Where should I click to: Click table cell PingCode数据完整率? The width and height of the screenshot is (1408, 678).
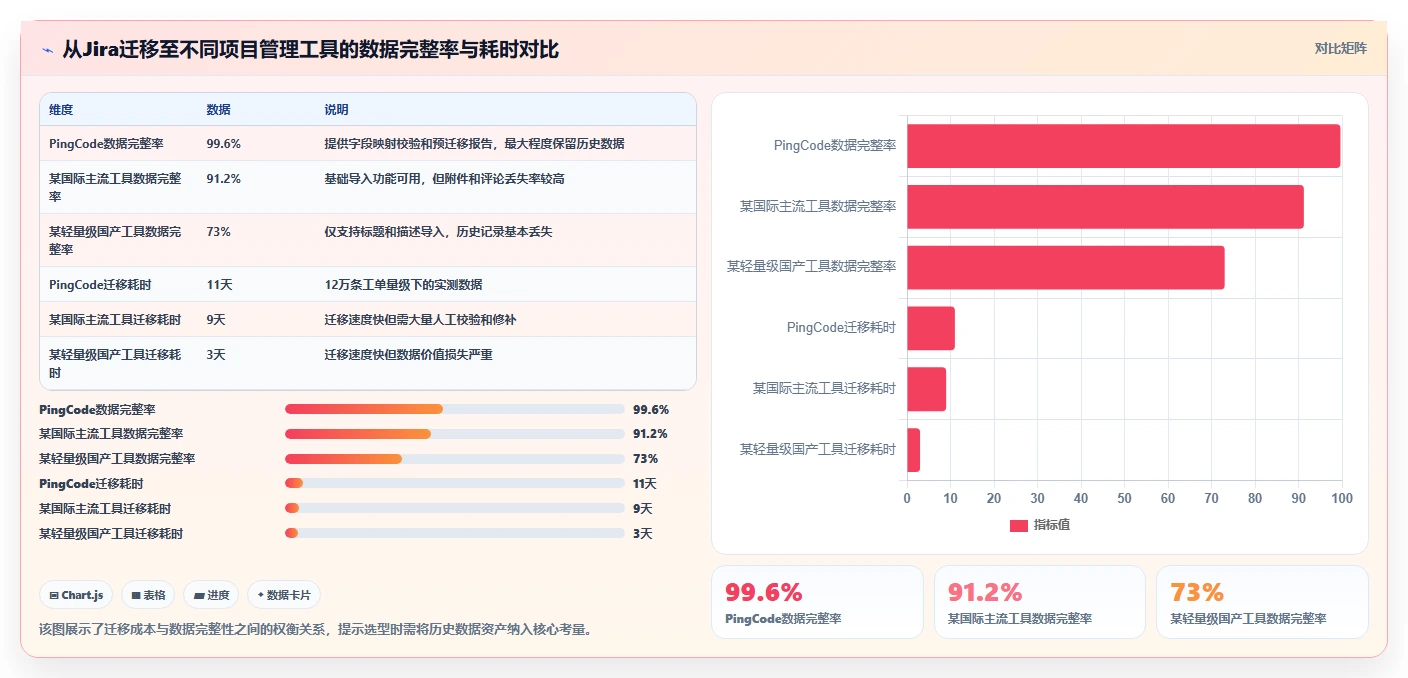(107, 144)
